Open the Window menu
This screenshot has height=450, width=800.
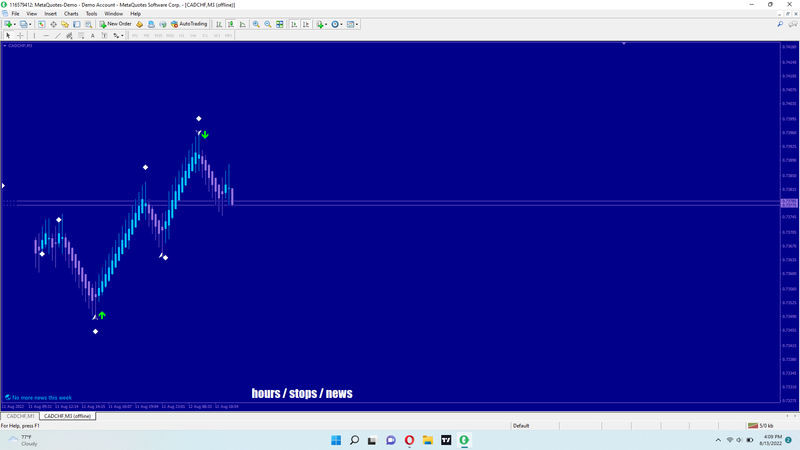click(x=113, y=14)
